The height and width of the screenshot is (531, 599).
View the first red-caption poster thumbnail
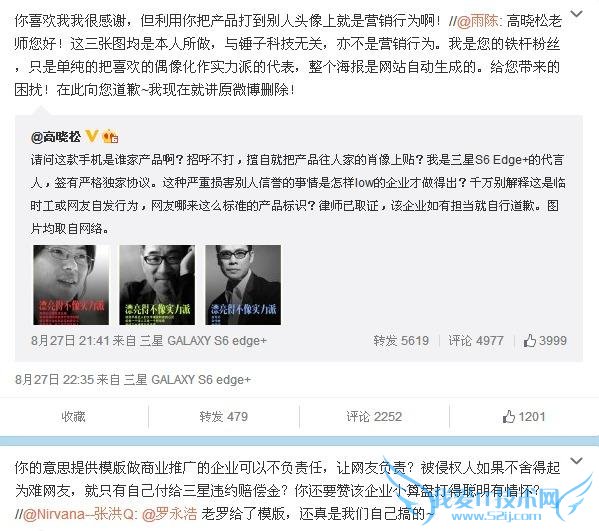coord(71,285)
